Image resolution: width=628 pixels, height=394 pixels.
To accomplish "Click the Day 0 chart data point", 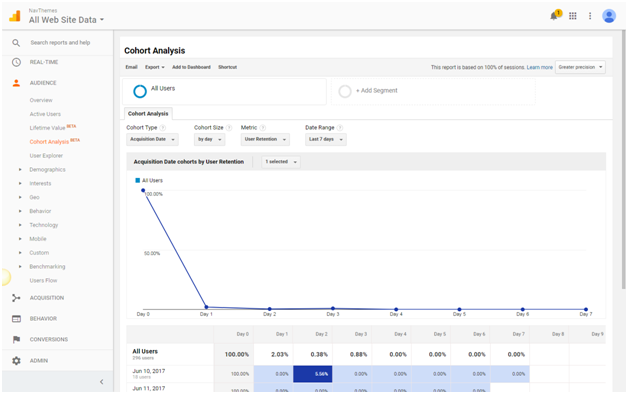I will point(143,191).
